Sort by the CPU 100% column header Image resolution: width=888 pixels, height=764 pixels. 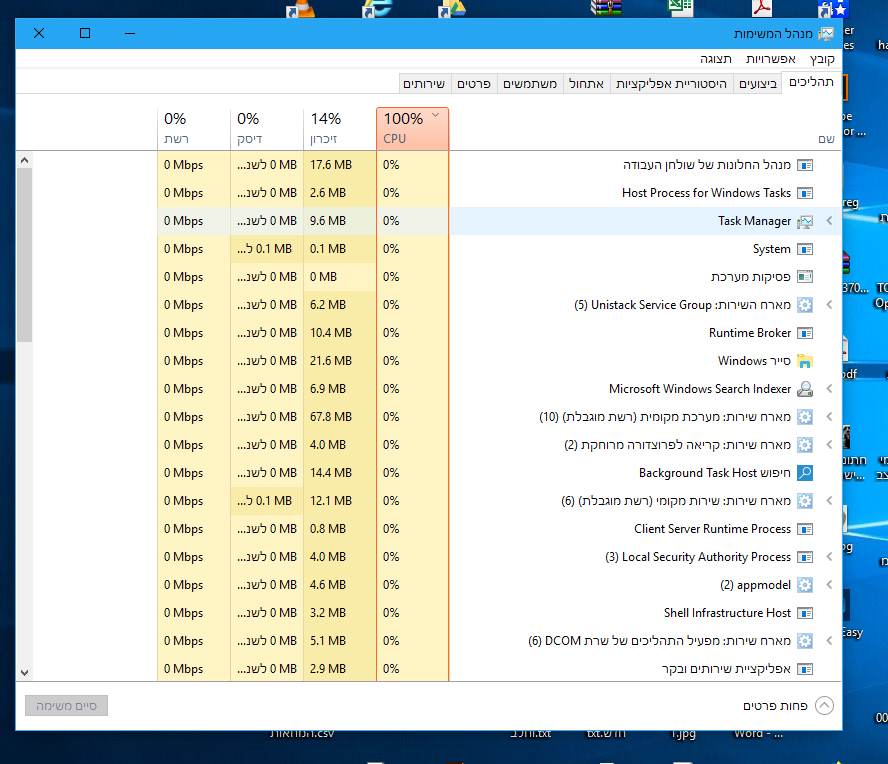[x=412, y=129]
